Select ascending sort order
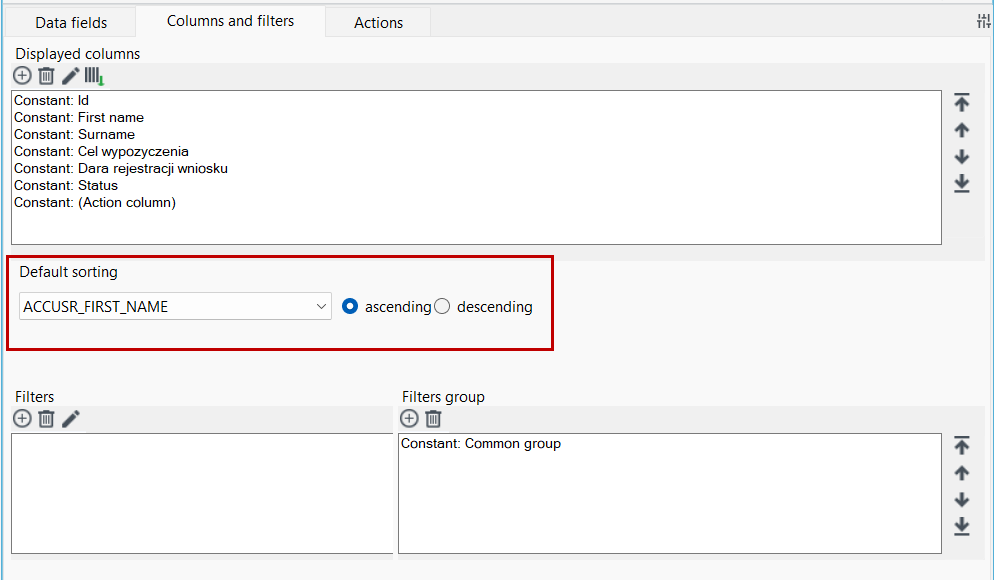 tap(350, 307)
